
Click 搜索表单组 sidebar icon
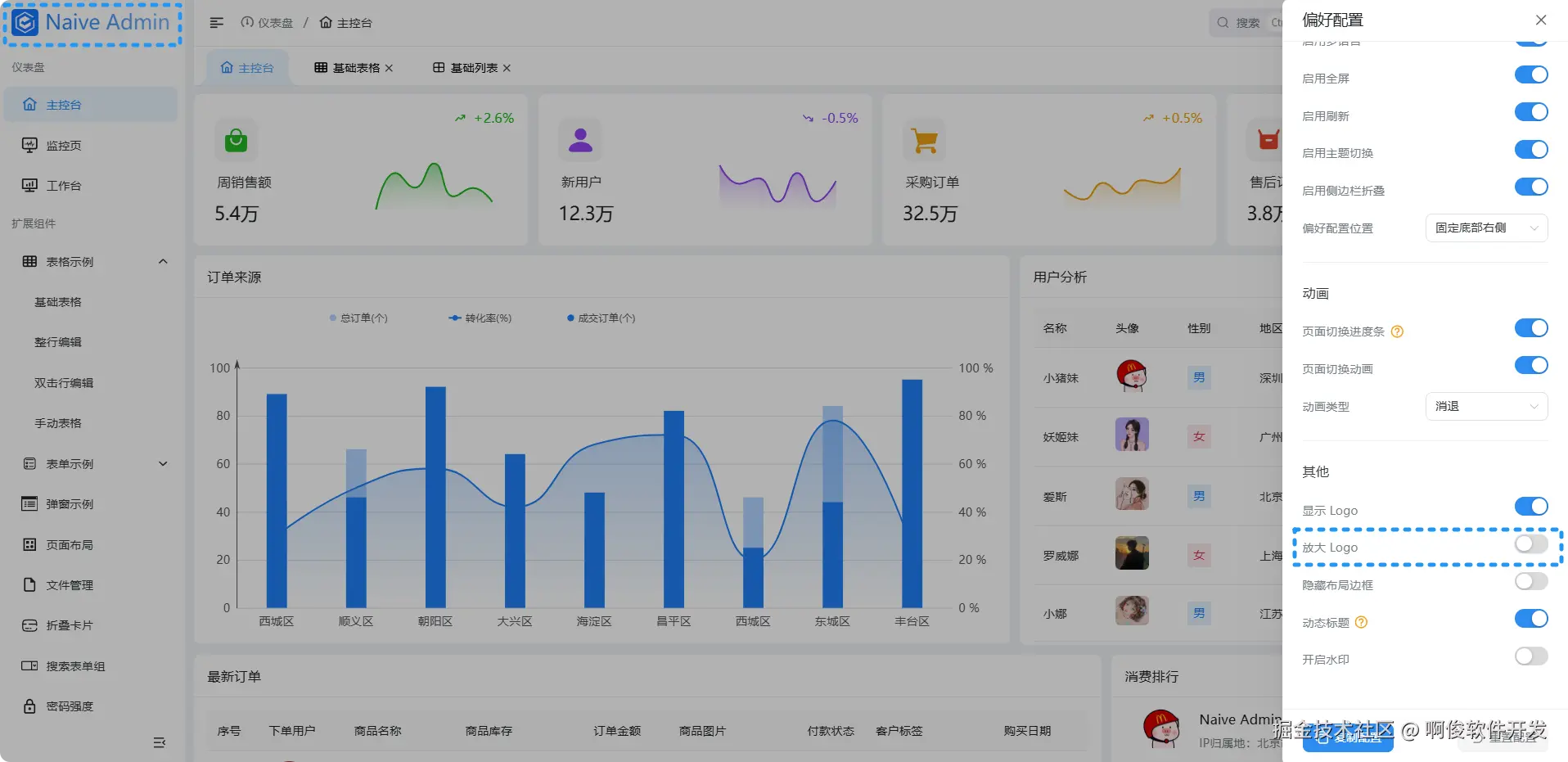coord(29,665)
